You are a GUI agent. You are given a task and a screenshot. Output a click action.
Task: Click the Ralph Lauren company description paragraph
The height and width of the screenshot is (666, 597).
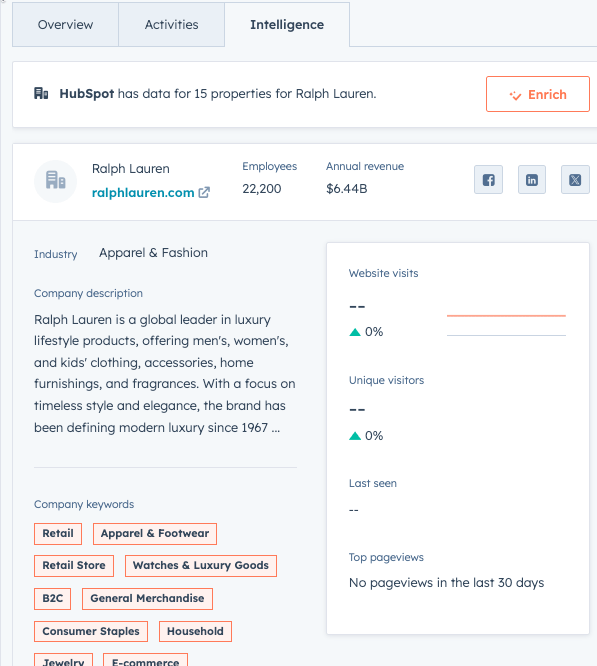click(x=165, y=373)
